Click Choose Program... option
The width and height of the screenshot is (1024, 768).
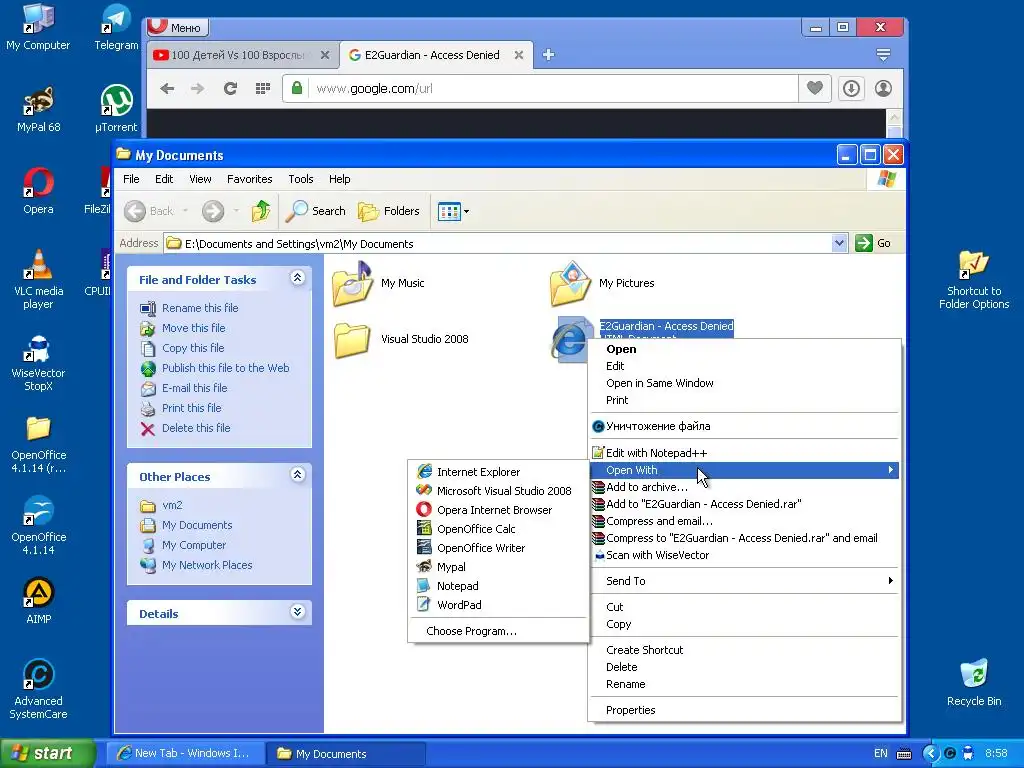pyautogui.click(x=498, y=631)
